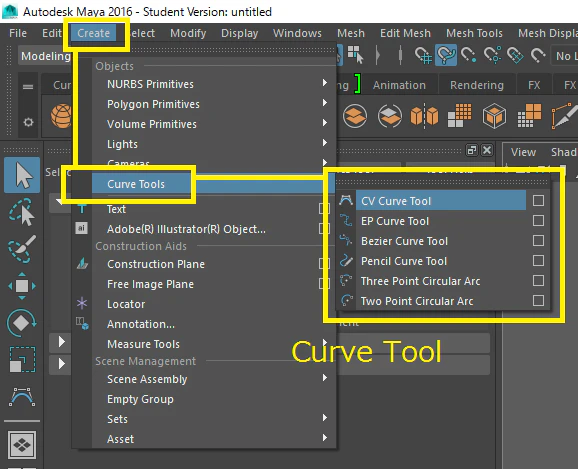Switch to the Rendering shelf tab
The width and height of the screenshot is (578, 469).
[477, 85]
